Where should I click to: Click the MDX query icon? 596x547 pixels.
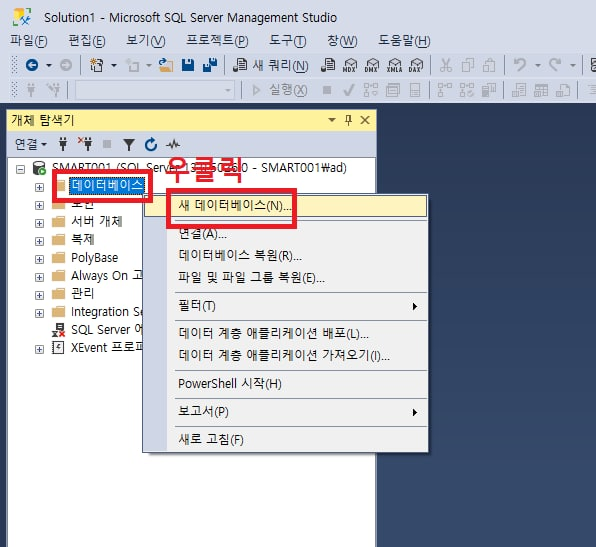(350, 65)
